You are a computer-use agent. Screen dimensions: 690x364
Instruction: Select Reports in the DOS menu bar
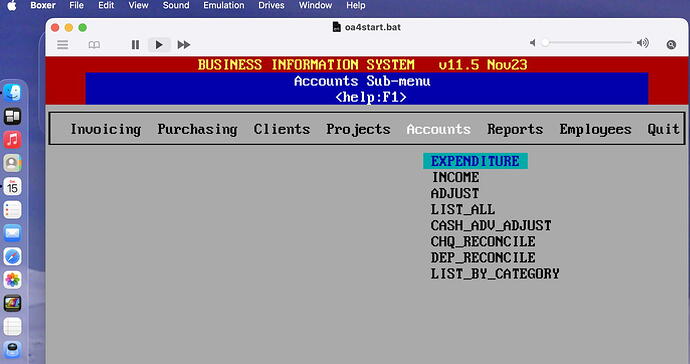(515, 129)
